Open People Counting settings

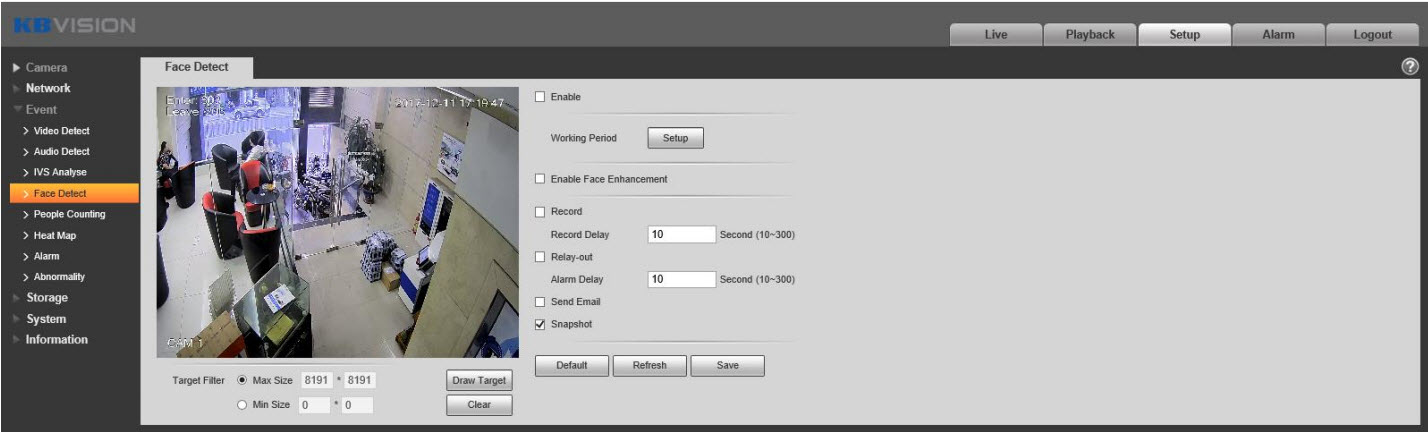point(69,214)
